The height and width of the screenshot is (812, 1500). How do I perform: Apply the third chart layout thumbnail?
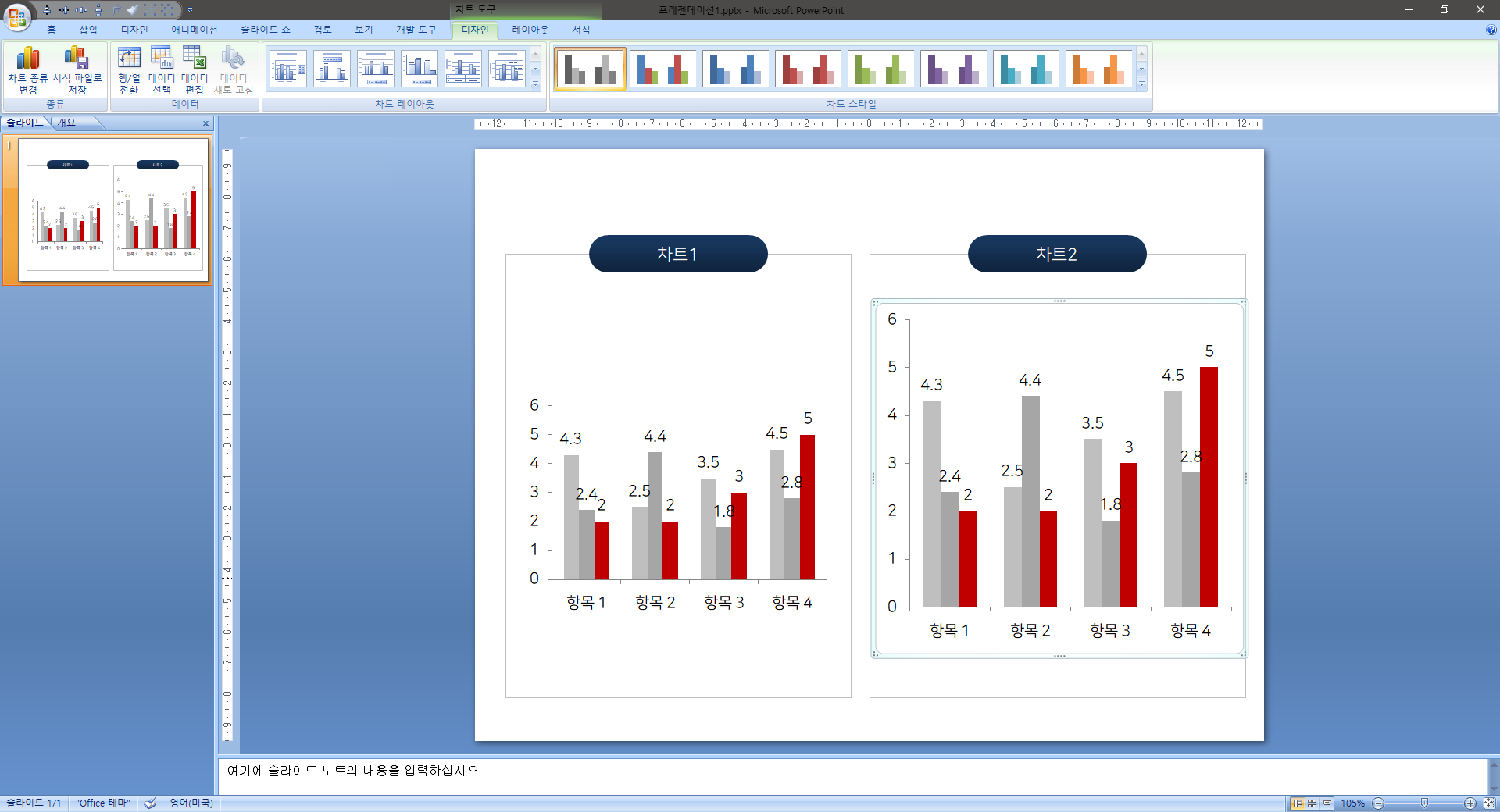[376, 69]
